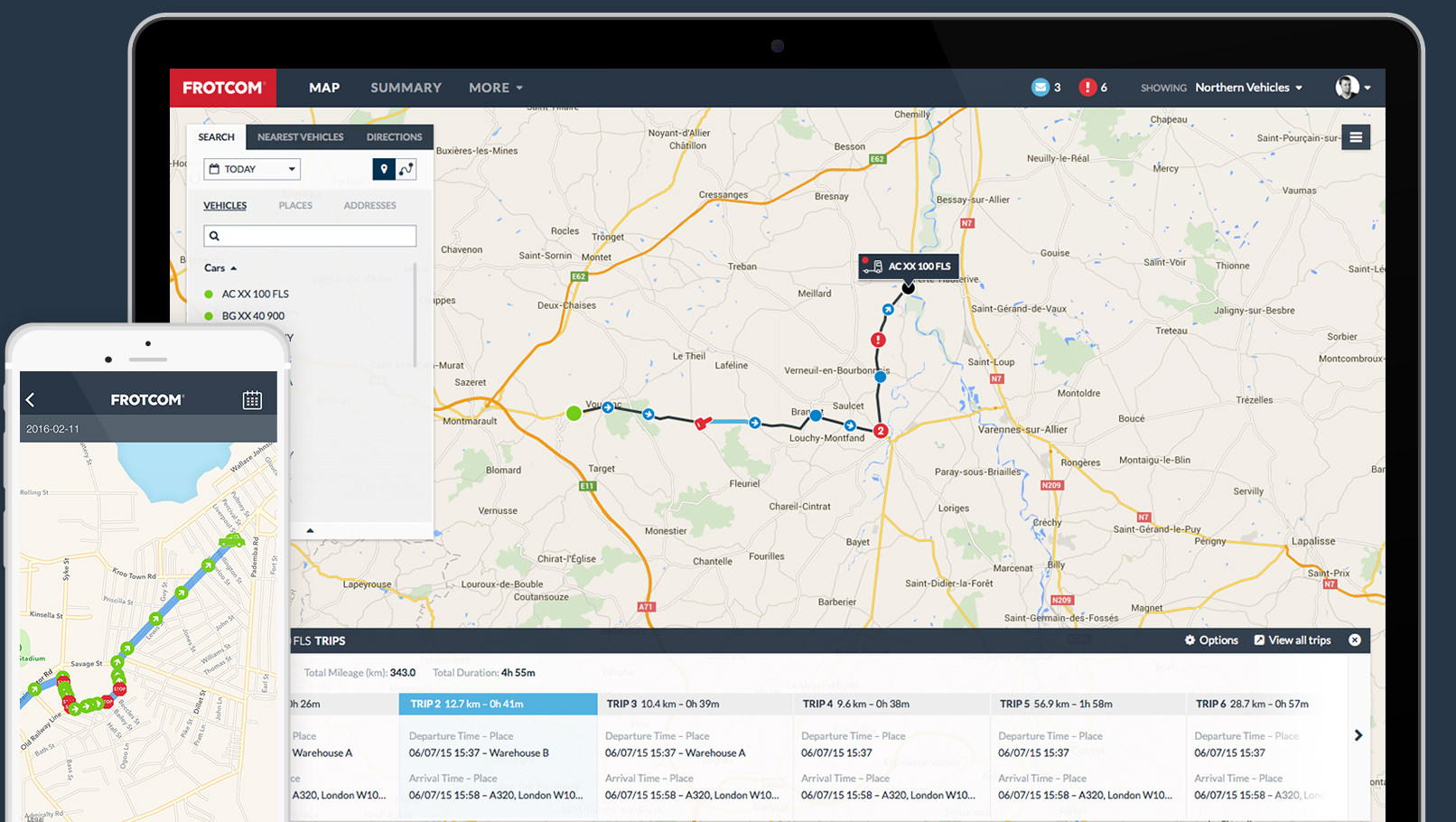Switch to NEAREST VEHICLES tab
Image resolution: width=1456 pixels, height=822 pixels.
[300, 137]
